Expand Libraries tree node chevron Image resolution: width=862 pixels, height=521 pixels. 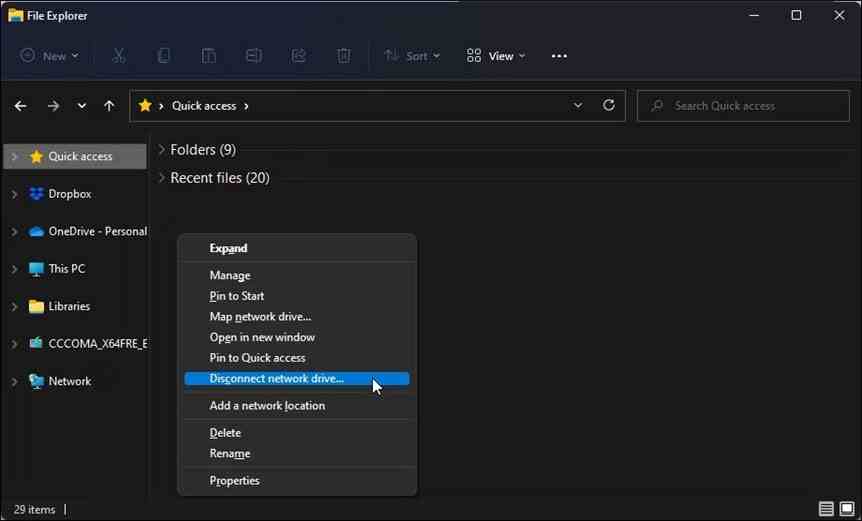[14, 307]
